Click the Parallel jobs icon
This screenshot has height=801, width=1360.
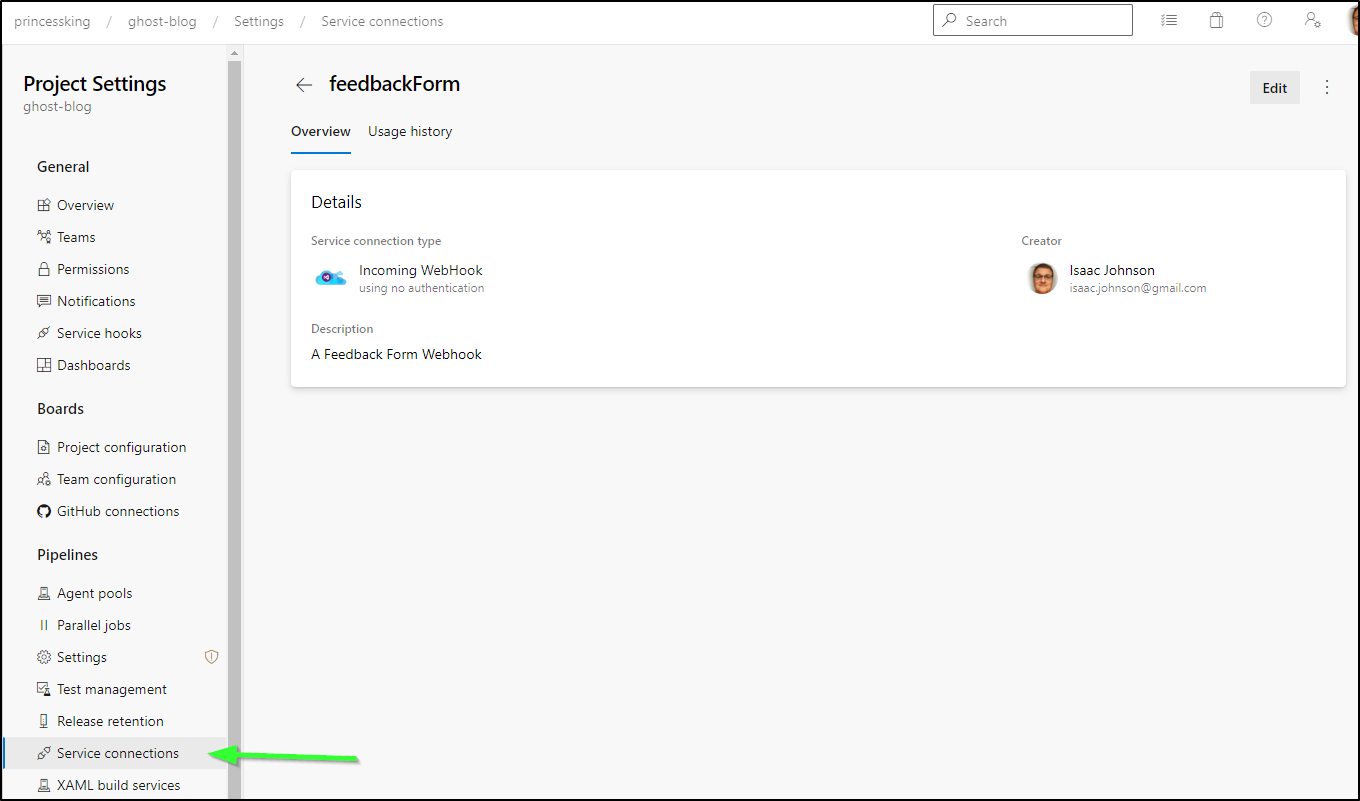coord(44,625)
